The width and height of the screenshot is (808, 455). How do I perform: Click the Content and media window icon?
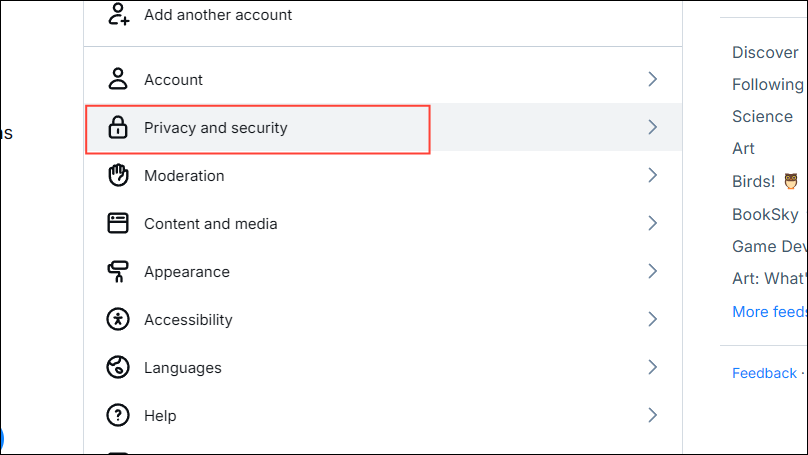[x=118, y=223]
